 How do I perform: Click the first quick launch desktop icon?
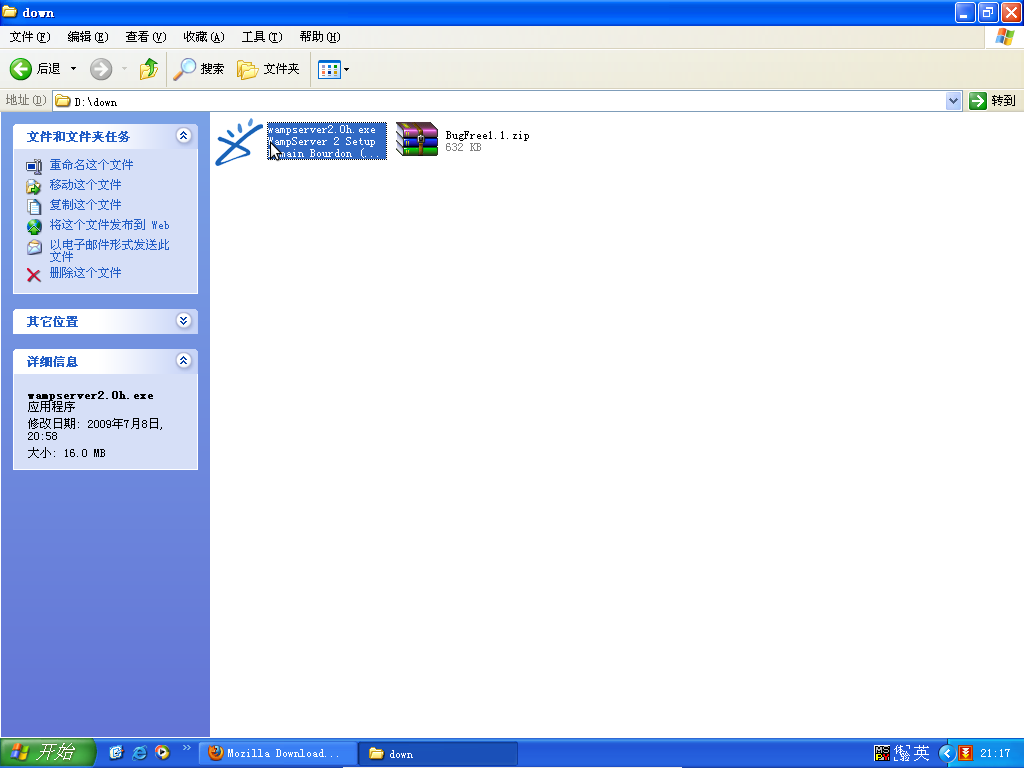point(116,753)
